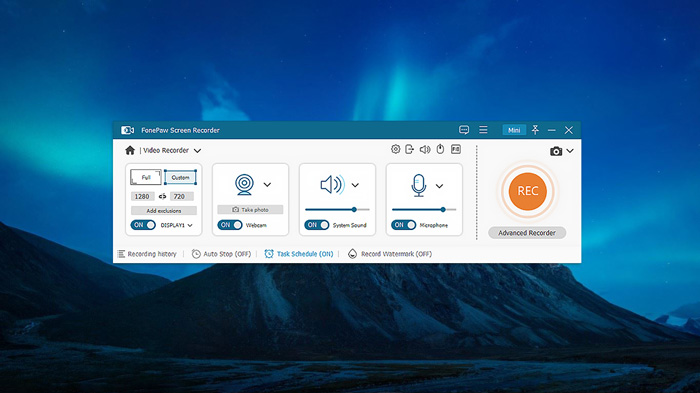Disable the System Sound switch
The image size is (700, 393).
(317, 225)
